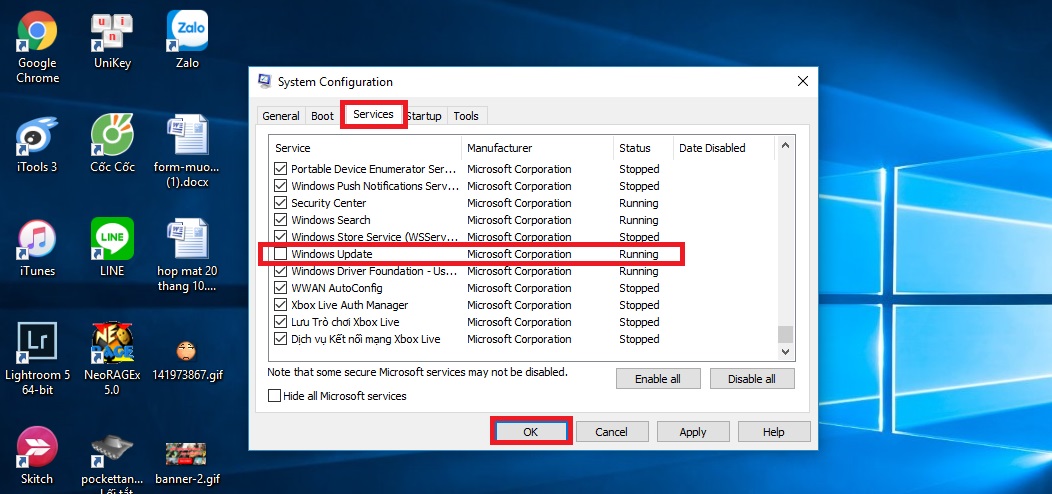Image resolution: width=1052 pixels, height=494 pixels.
Task: Click the Enable all button
Action: [x=658, y=379]
